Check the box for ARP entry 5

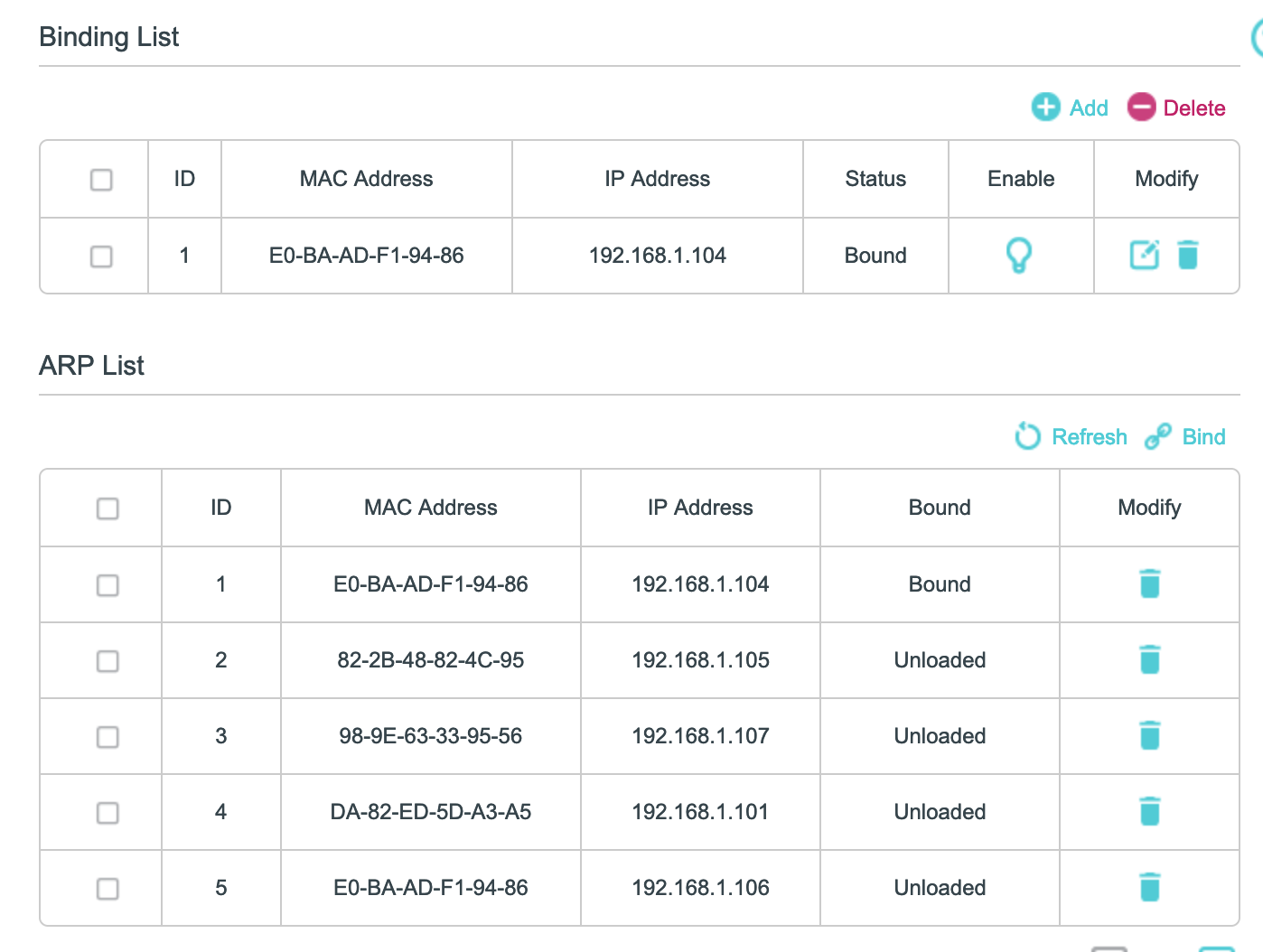108,889
